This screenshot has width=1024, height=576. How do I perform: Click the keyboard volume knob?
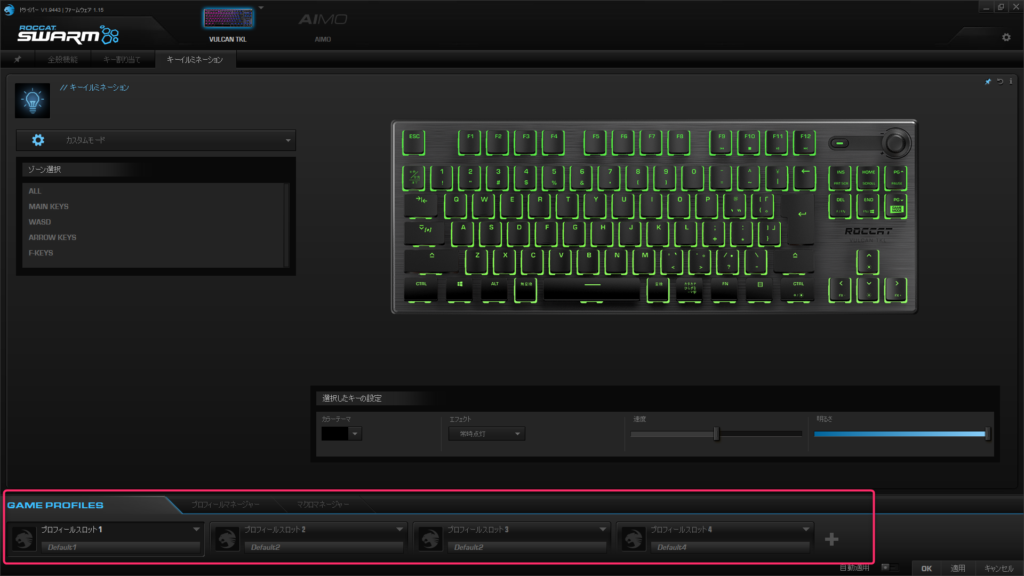tap(895, 142)
